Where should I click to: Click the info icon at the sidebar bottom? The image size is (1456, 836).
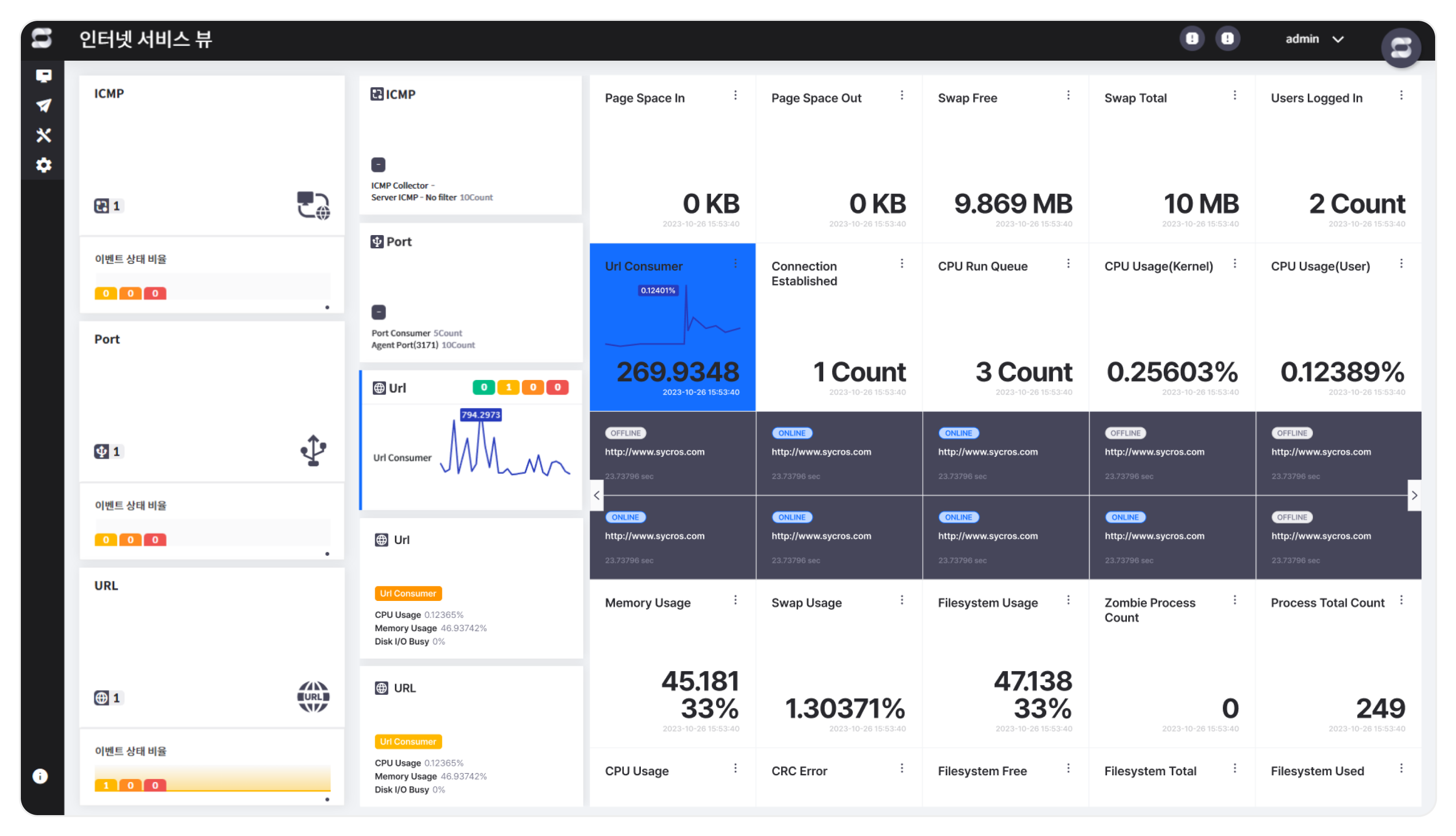pos(40,776)
